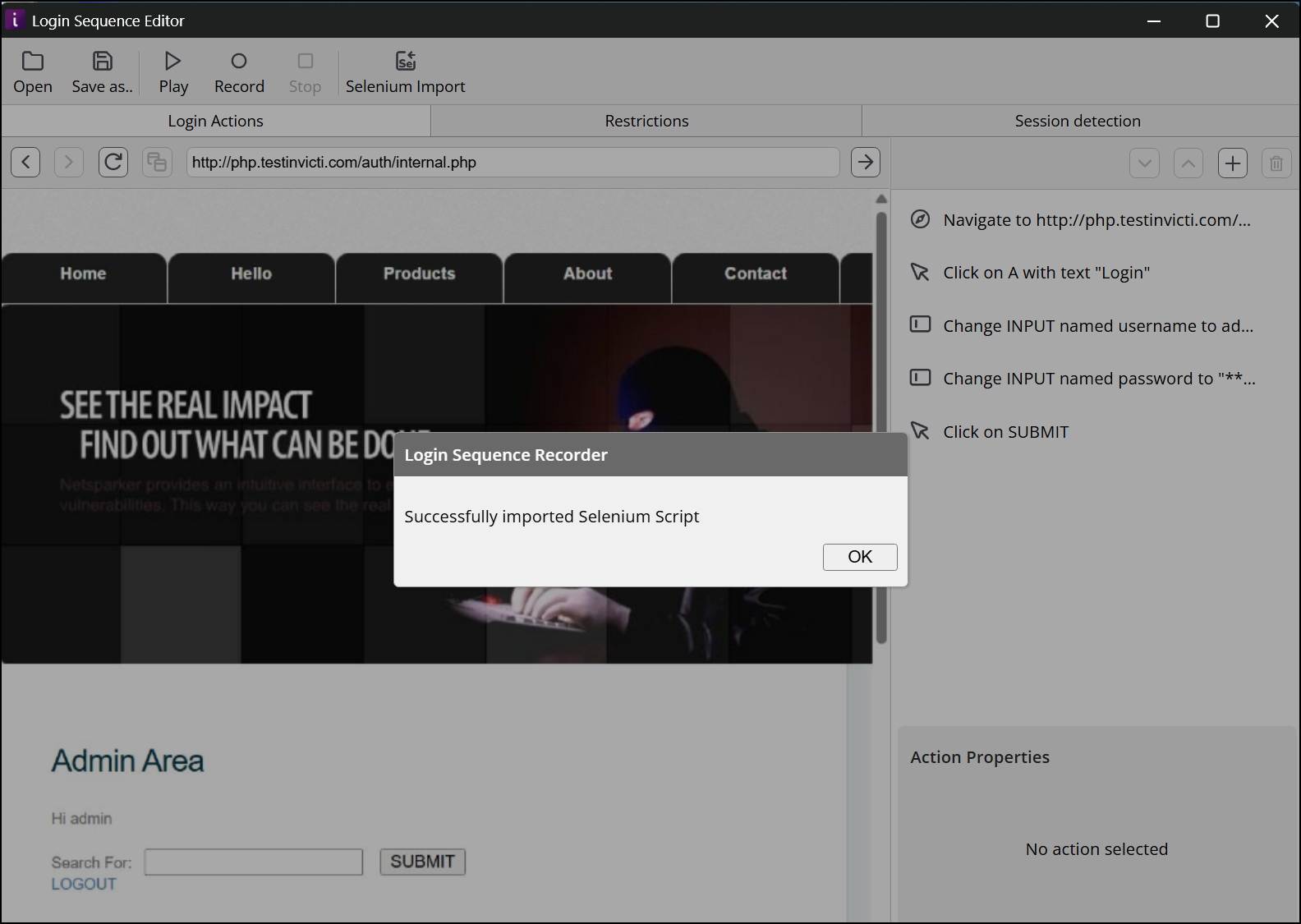1301x924 pixels.
Task: Click scrollbar up arrow in browser pane
Action: coord(881,199)
